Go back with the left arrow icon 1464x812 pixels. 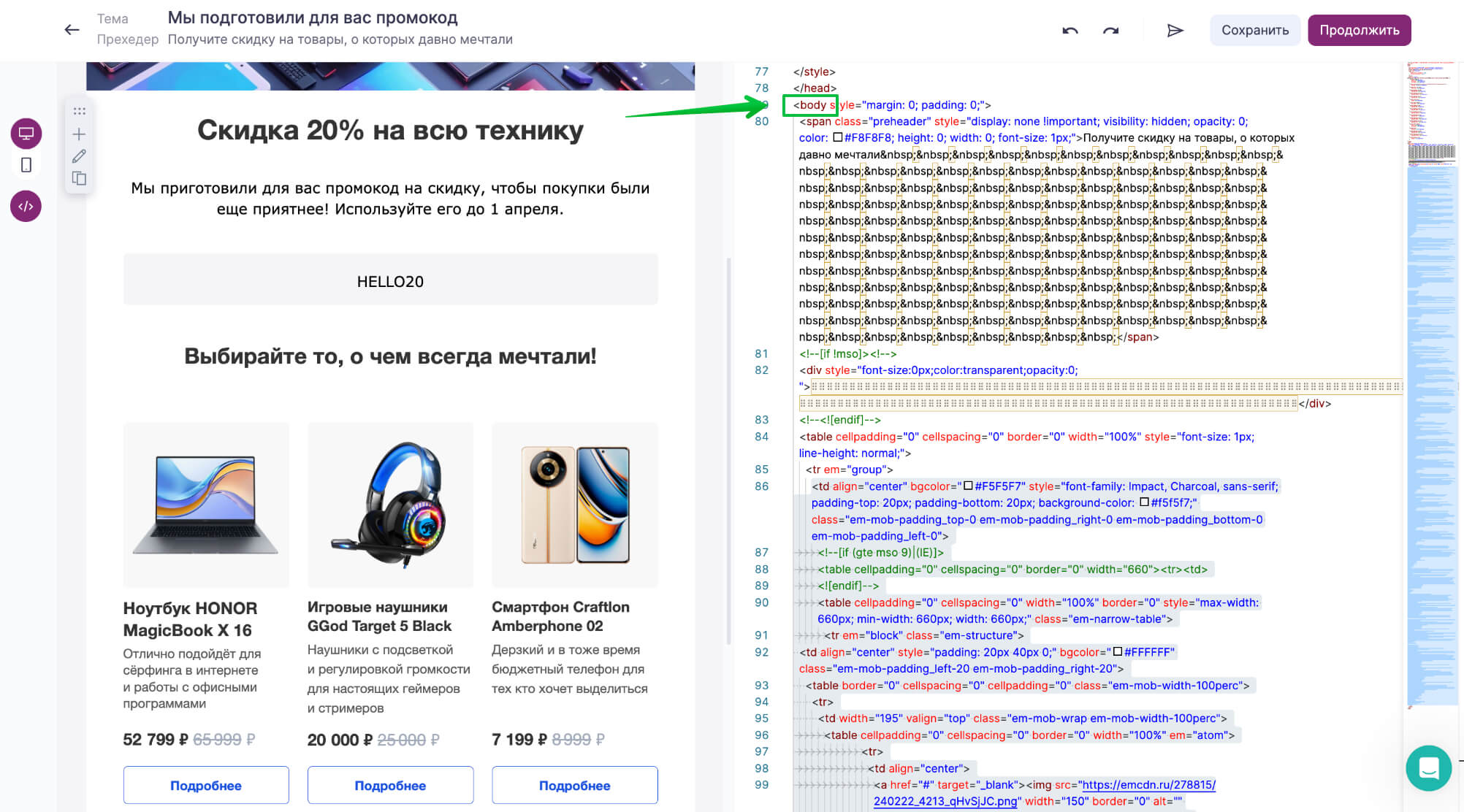pos(72,30)
